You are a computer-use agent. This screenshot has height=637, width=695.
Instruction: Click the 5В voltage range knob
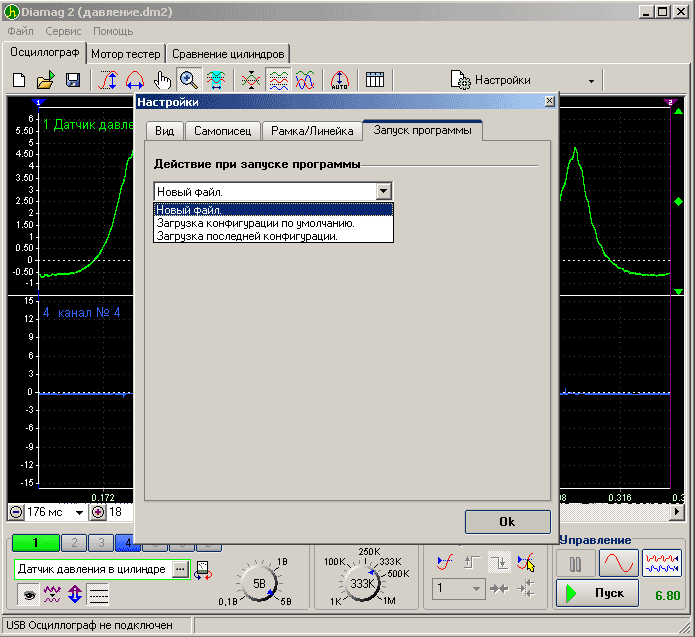coord(259,583)
